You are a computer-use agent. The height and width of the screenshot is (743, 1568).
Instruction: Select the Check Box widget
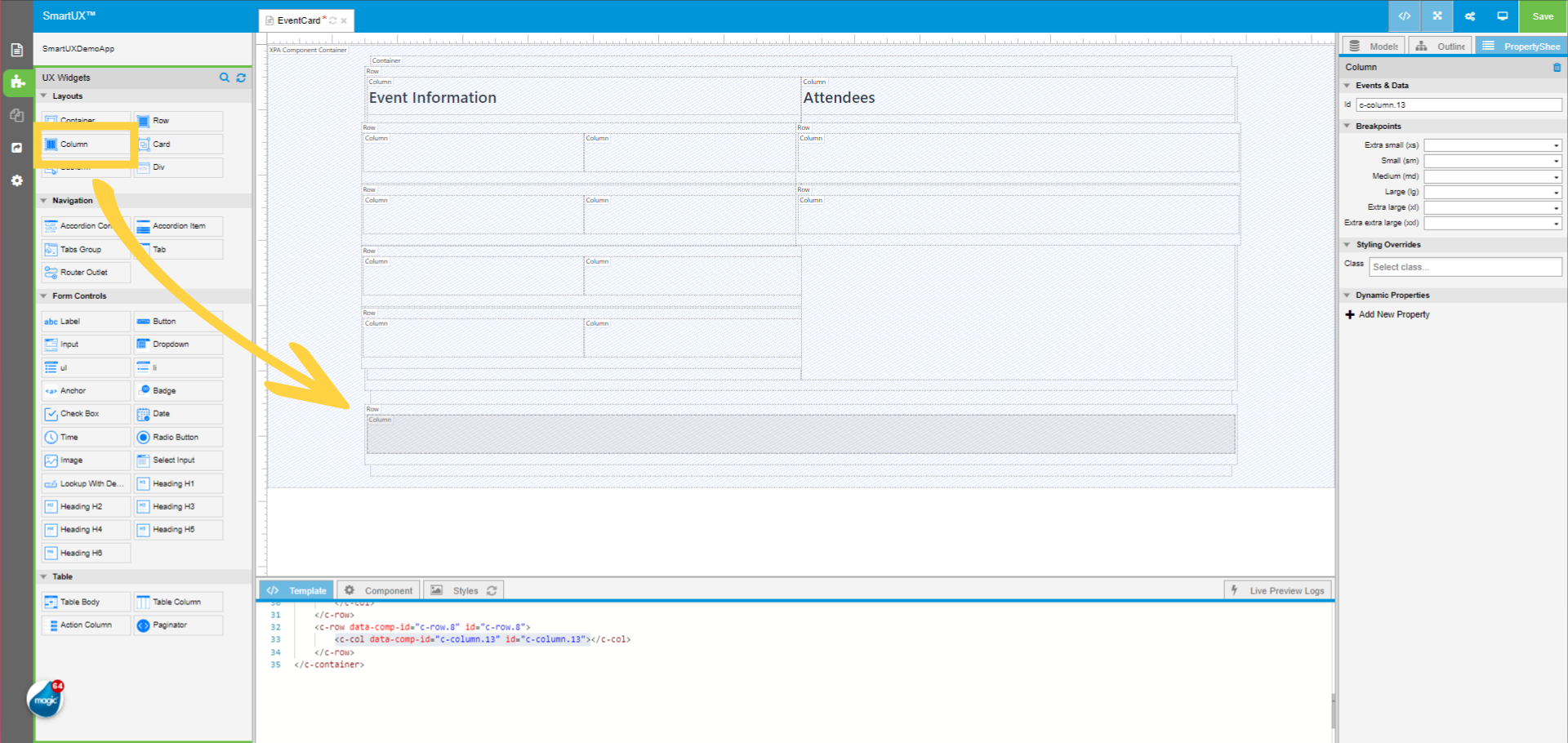point(85,414)
